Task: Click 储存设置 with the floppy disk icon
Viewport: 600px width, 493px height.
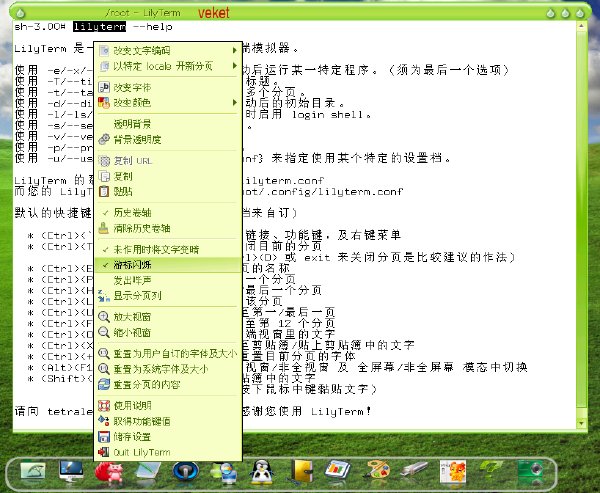Action: (168, 436)
